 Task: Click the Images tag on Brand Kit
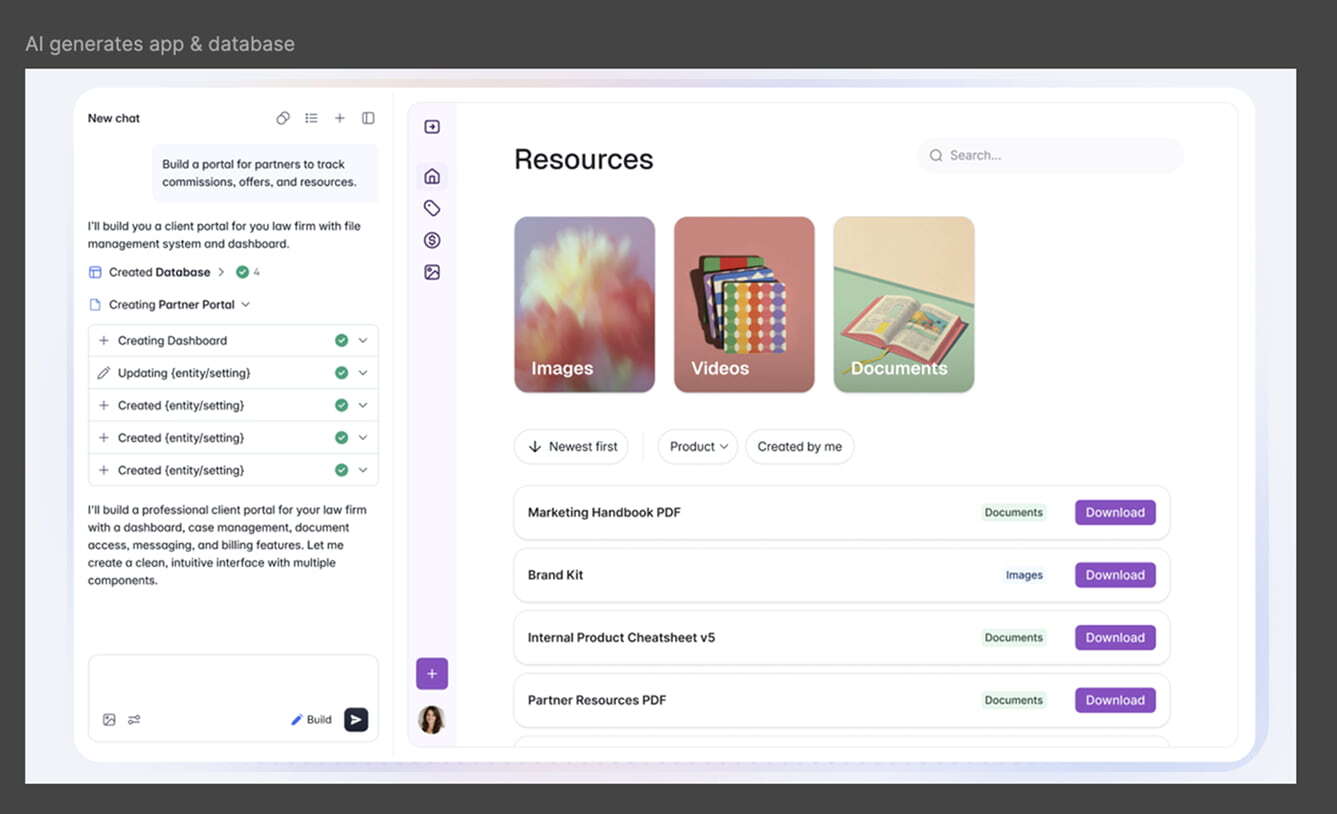1024,575
